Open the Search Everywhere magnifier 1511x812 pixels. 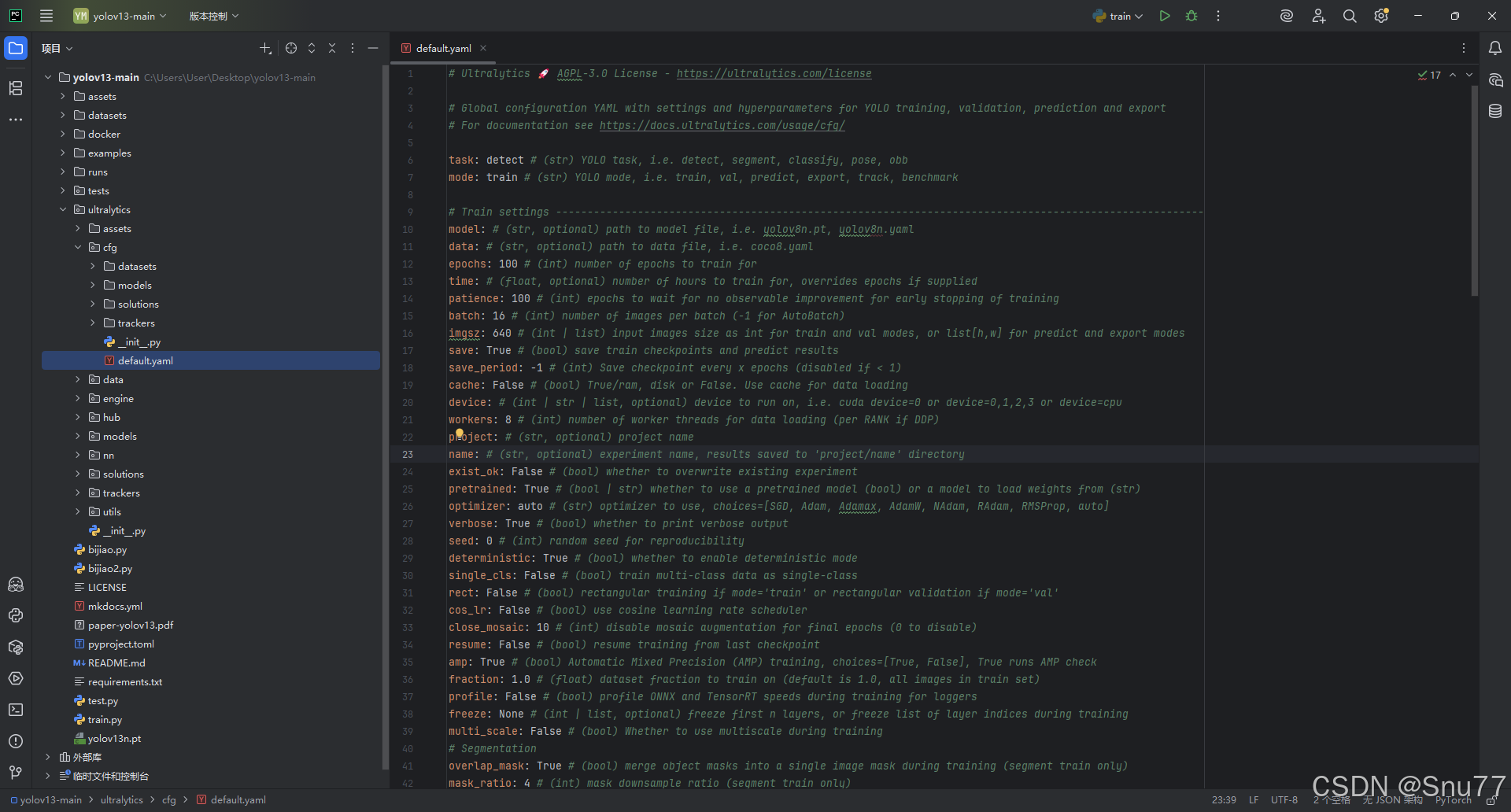(1350, 16)
